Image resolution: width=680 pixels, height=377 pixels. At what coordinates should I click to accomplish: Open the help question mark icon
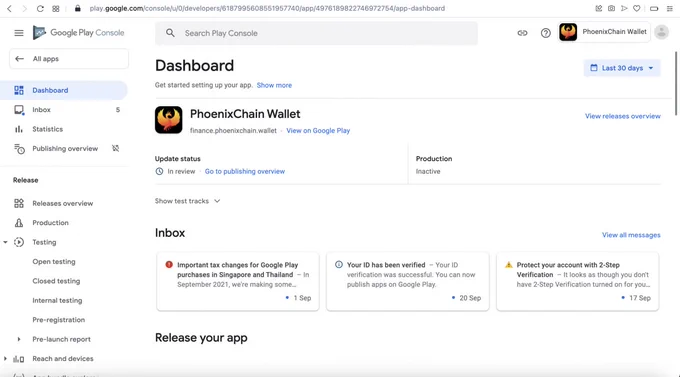(x=546, y=33)
